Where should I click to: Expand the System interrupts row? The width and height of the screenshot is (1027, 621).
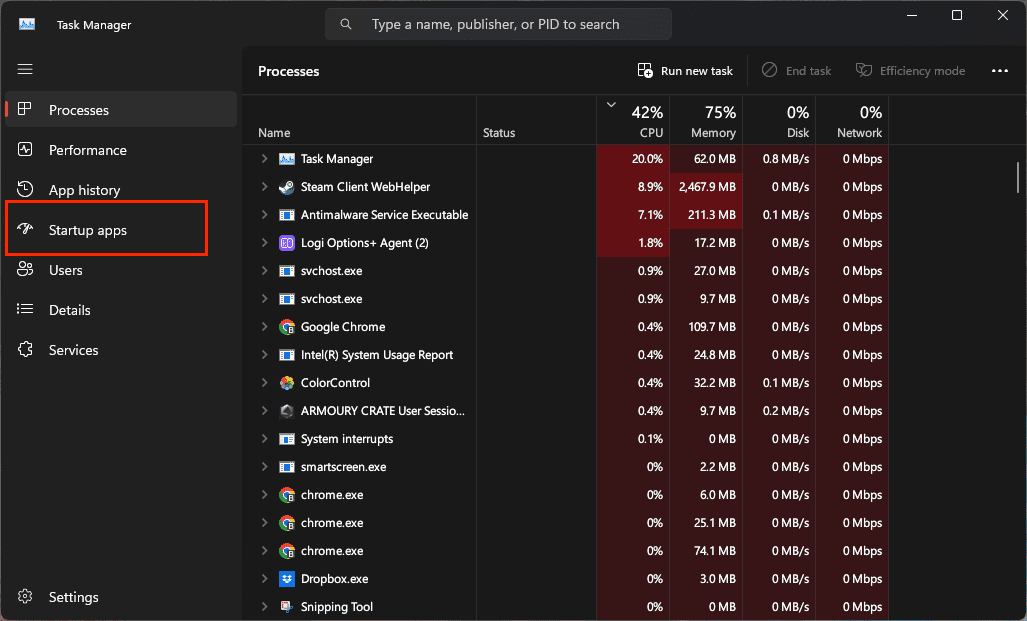point(265,439)
